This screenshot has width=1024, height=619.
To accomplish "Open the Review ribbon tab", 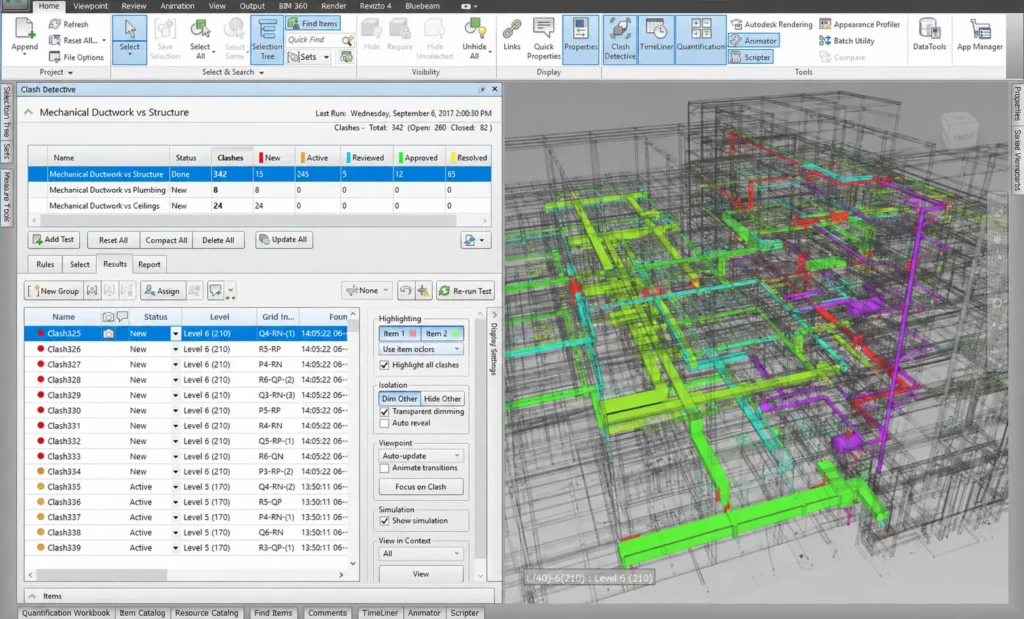I will coord(134,6).
